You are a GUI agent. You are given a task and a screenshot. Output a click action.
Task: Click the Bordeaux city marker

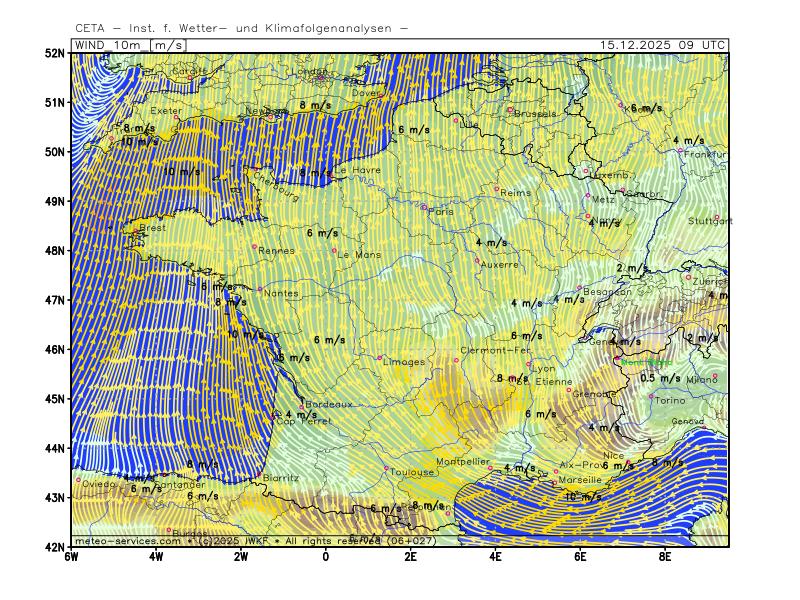pyautogui.click(x=303, y=402)
